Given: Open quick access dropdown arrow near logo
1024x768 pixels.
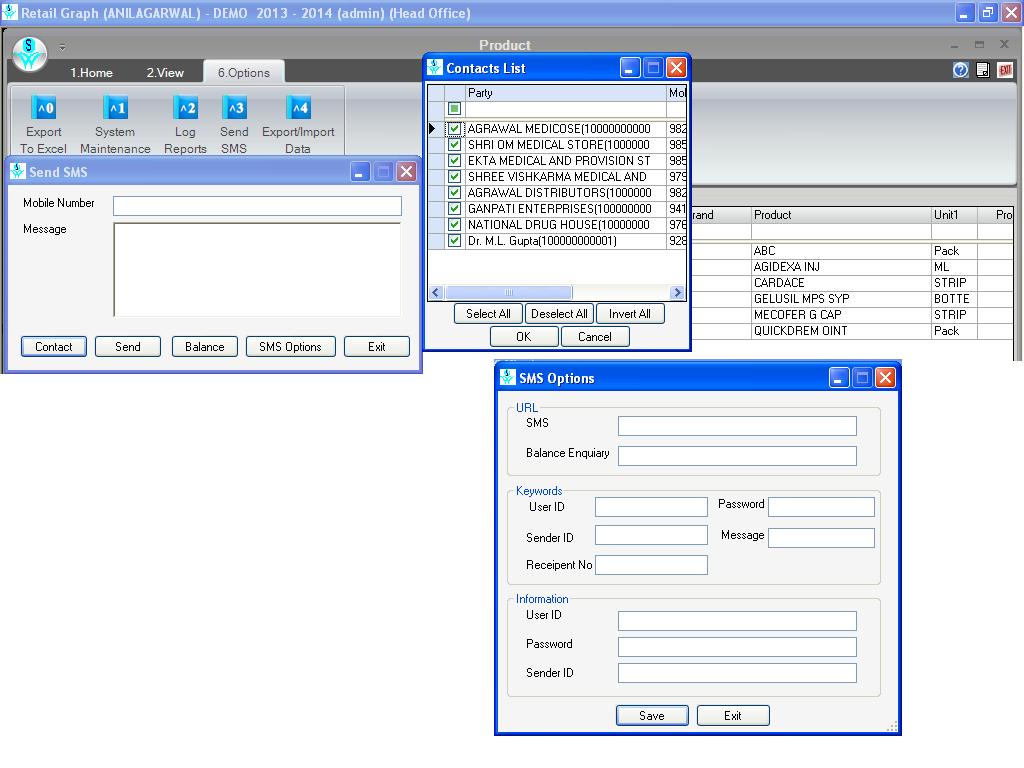Looking at the screenshot, I should tap(62, 47).
